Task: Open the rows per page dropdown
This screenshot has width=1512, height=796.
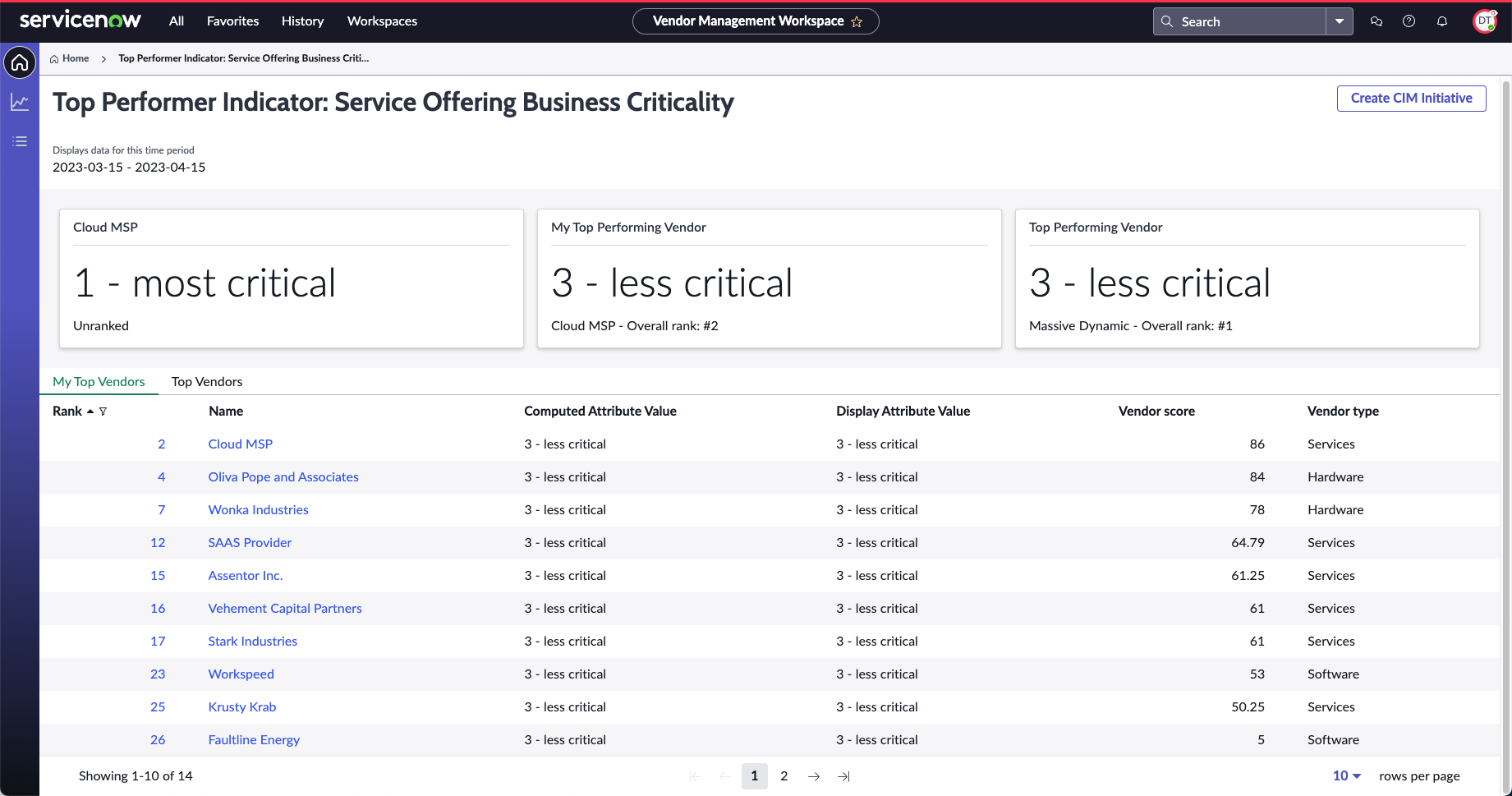Action: pyautogui.click(x=1347, y=775)
